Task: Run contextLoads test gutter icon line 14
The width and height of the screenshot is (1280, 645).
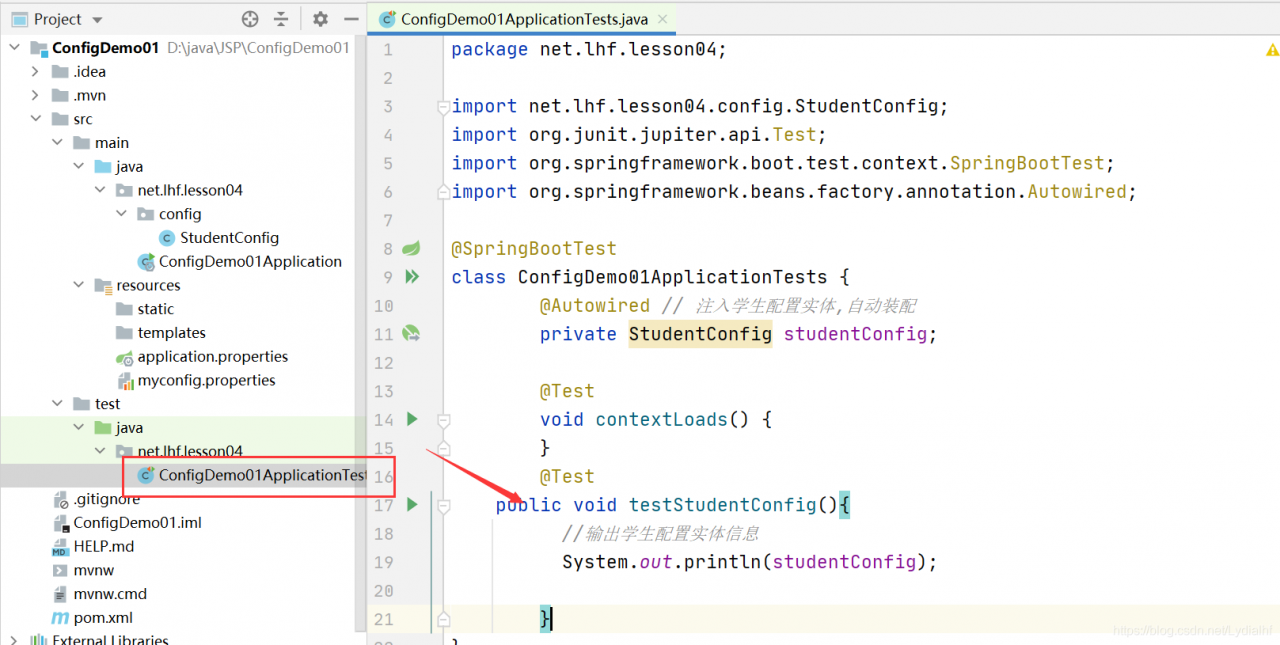Action: click(411, 419)
